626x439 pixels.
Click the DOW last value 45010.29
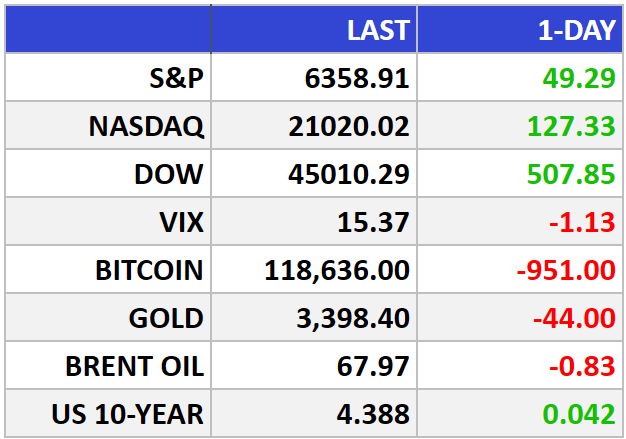tap(349, 174)
